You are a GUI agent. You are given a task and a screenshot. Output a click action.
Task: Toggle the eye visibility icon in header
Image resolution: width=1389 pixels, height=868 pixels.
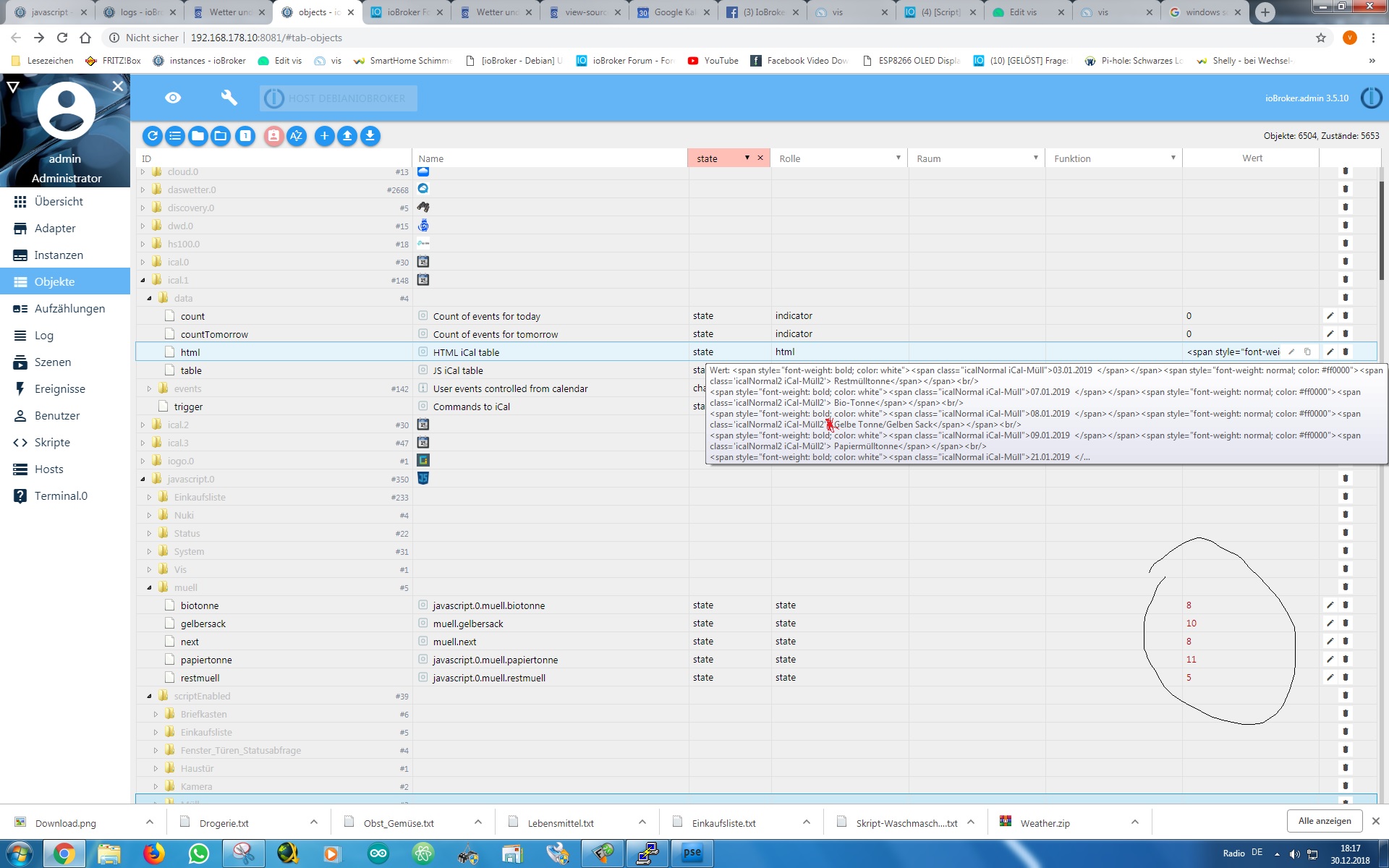pos(173,98)
